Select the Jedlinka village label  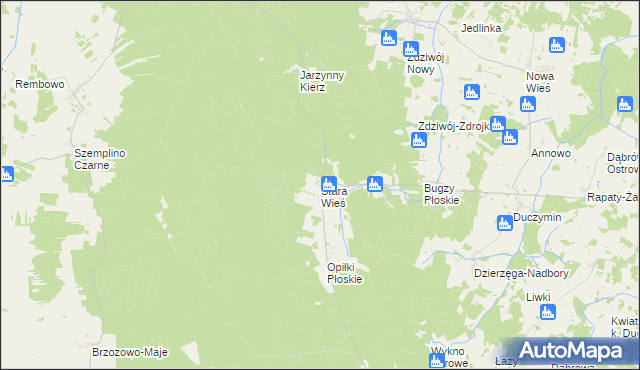pyautogui.click(x=481, y=28)
